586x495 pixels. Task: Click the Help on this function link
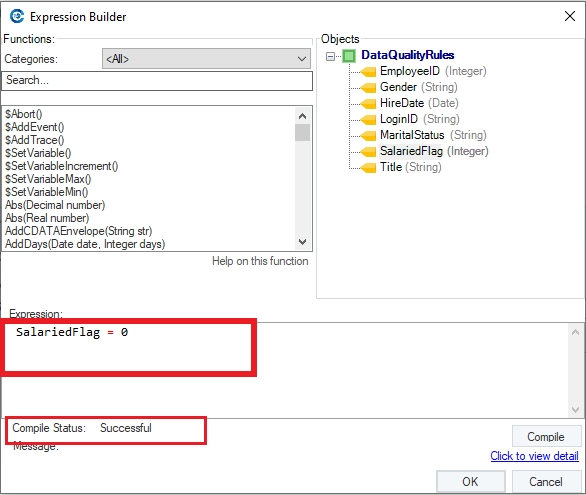(260, 261)
